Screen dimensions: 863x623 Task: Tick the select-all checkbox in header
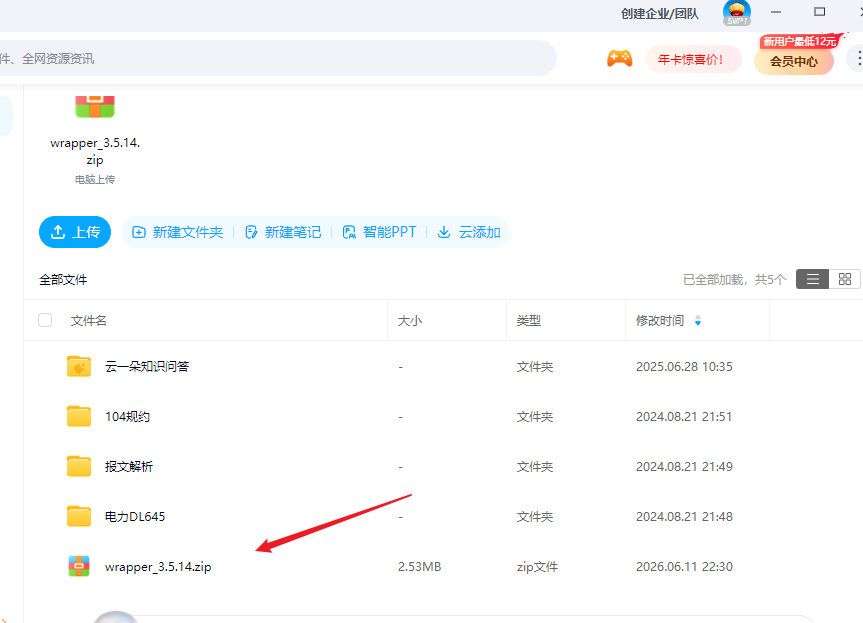pyautogui.click(x=45, y=320)
